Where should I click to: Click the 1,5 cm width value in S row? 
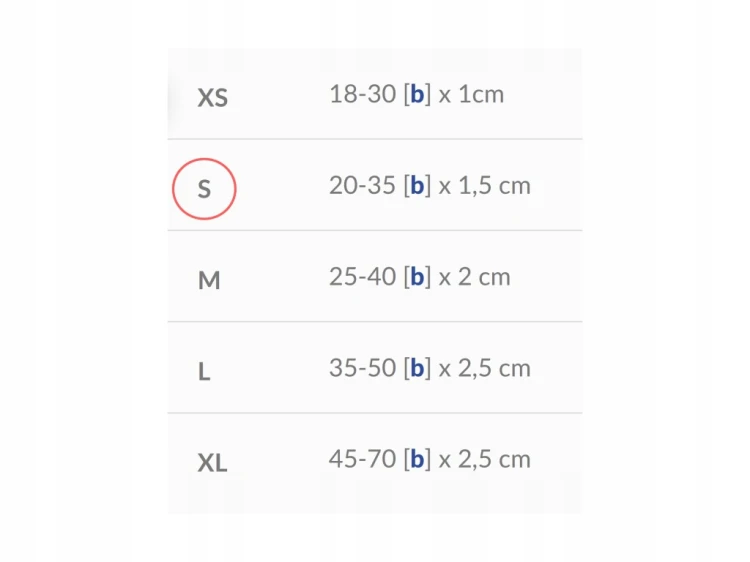tap(495, 186)
